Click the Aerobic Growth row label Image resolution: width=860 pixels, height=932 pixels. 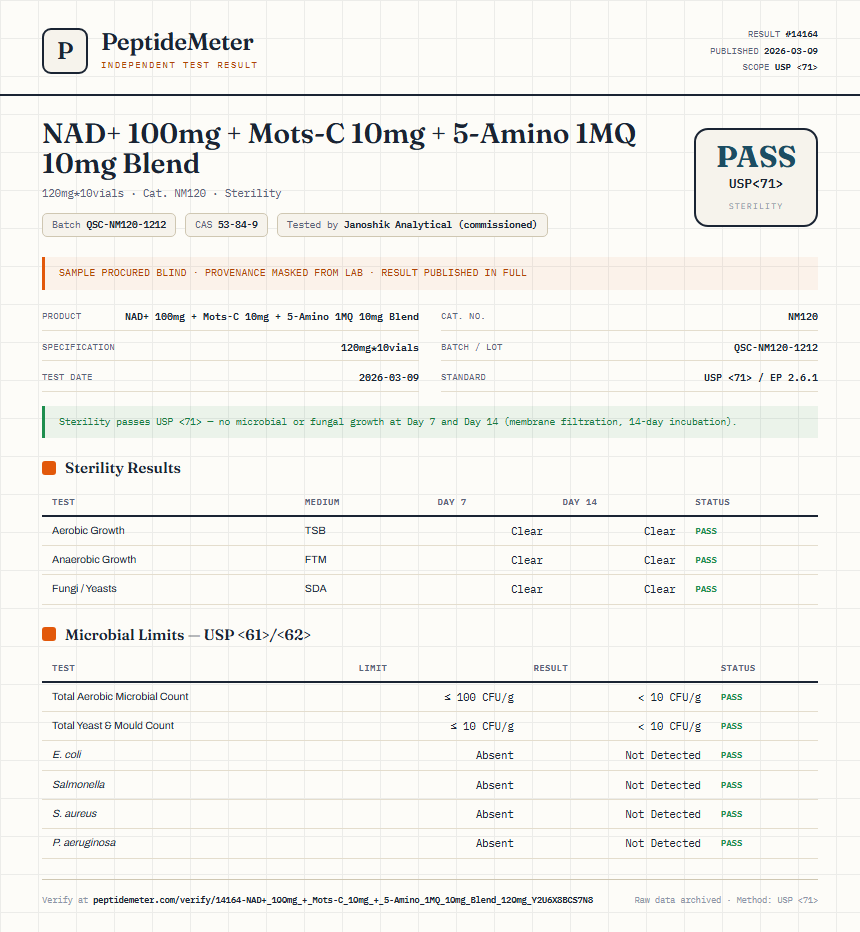(88, 531)
